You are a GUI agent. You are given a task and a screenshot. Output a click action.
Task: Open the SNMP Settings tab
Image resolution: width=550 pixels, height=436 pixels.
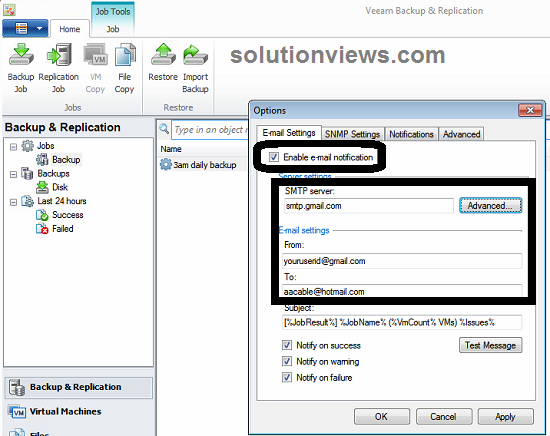[353, 134]
